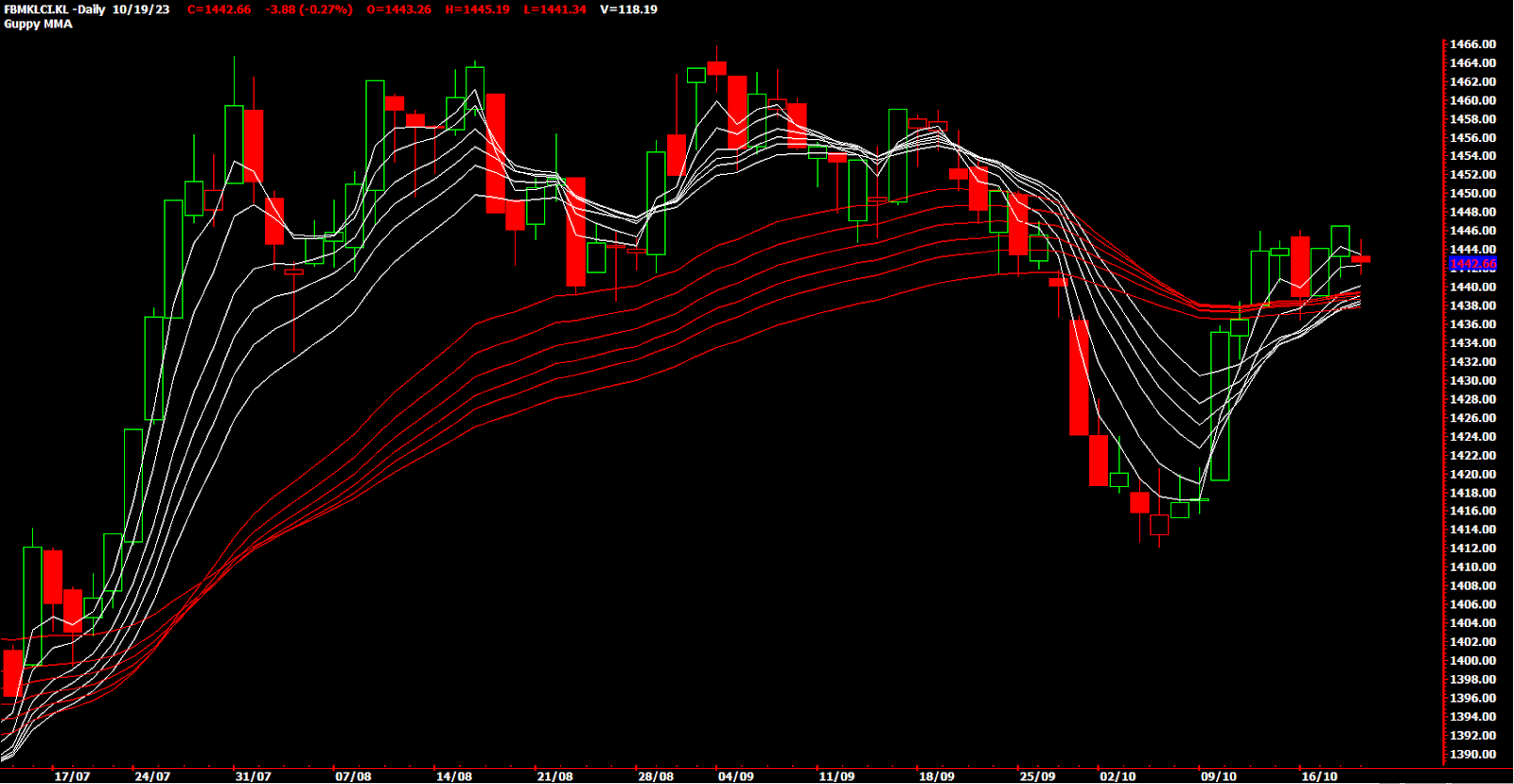Click the 1462.00 price axis label
1514x784 pixels.
1472,81
